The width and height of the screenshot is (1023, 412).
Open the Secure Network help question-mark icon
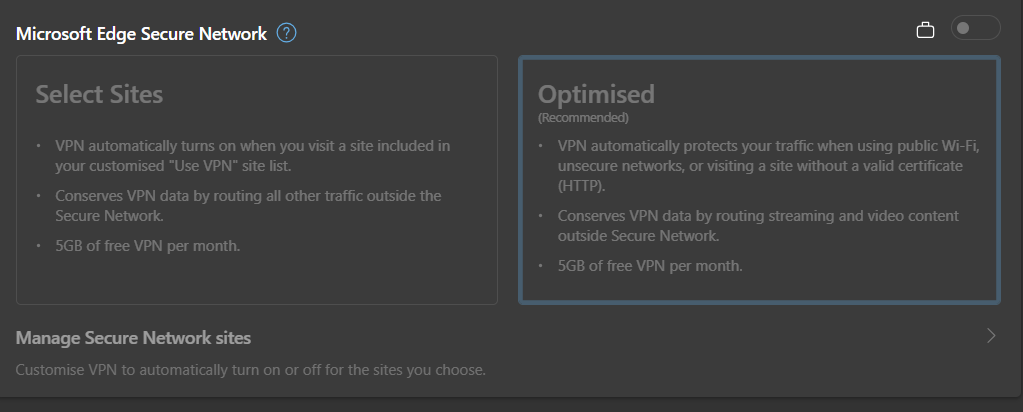coord(287,34)
